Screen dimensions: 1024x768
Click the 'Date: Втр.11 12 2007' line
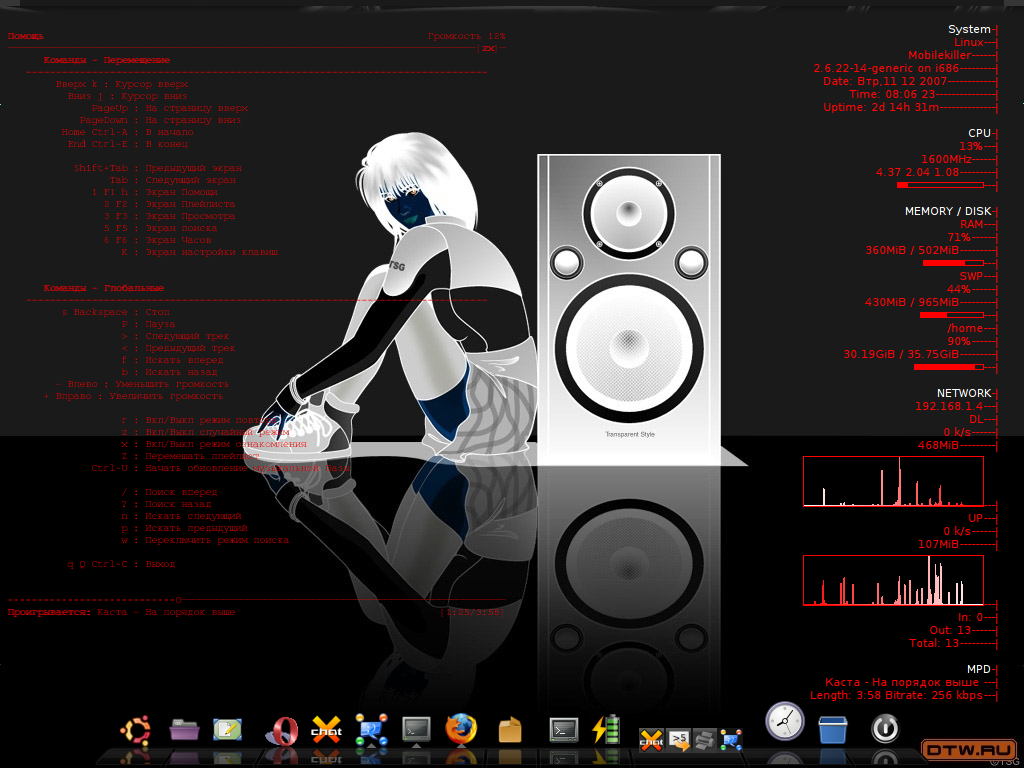click(885, 82)
